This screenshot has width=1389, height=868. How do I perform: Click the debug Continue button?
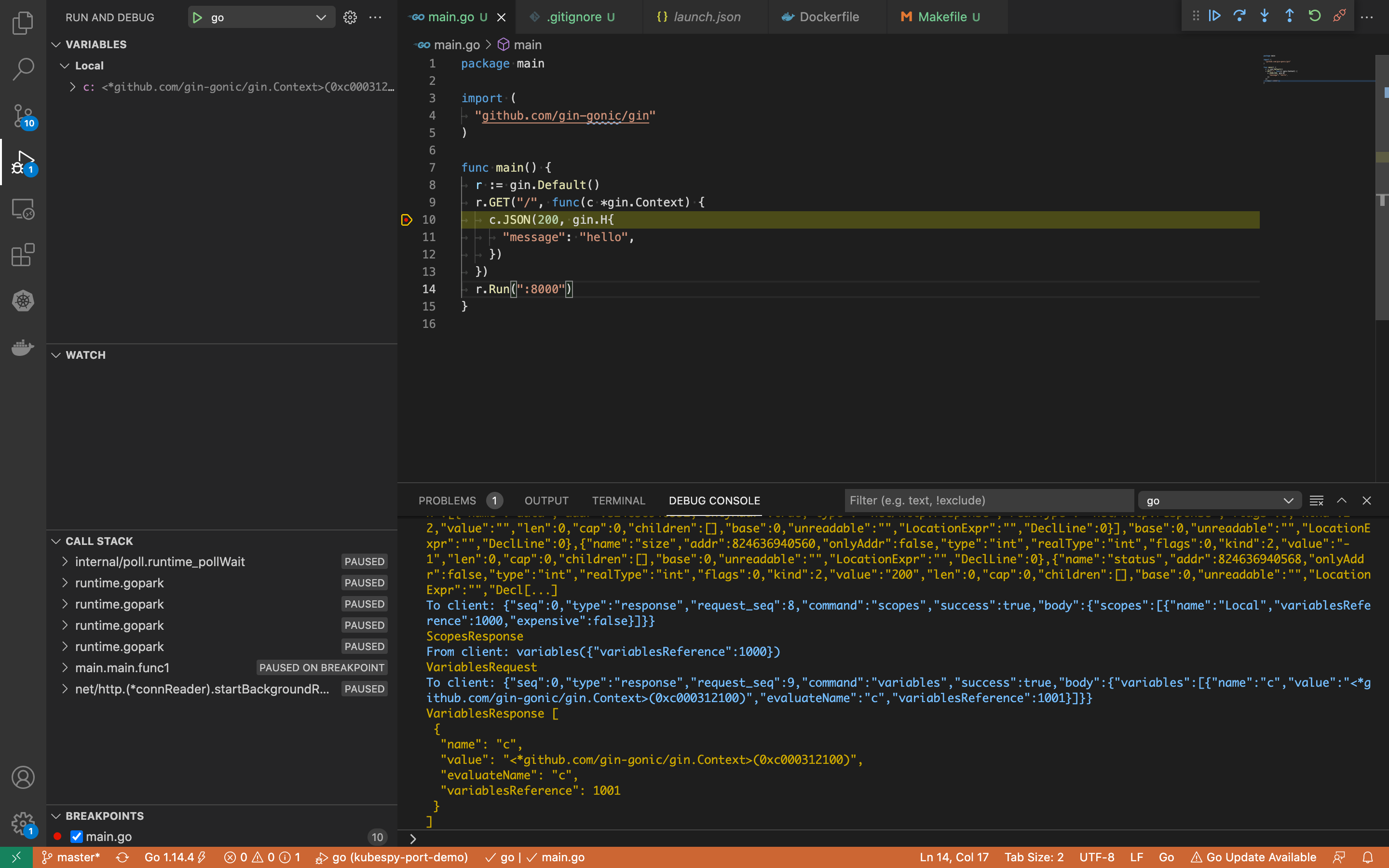(x=1214, y=16)
